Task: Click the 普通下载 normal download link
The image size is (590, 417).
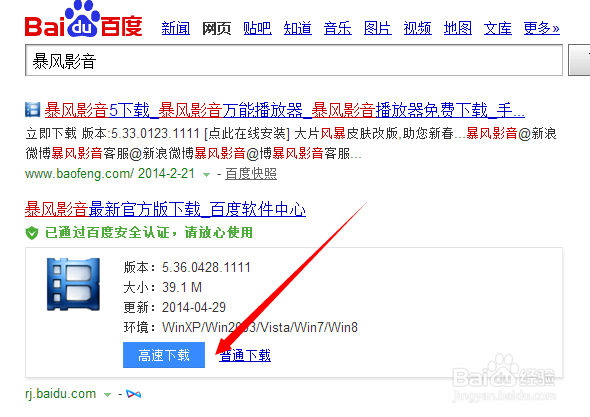Action: (245, 355)
